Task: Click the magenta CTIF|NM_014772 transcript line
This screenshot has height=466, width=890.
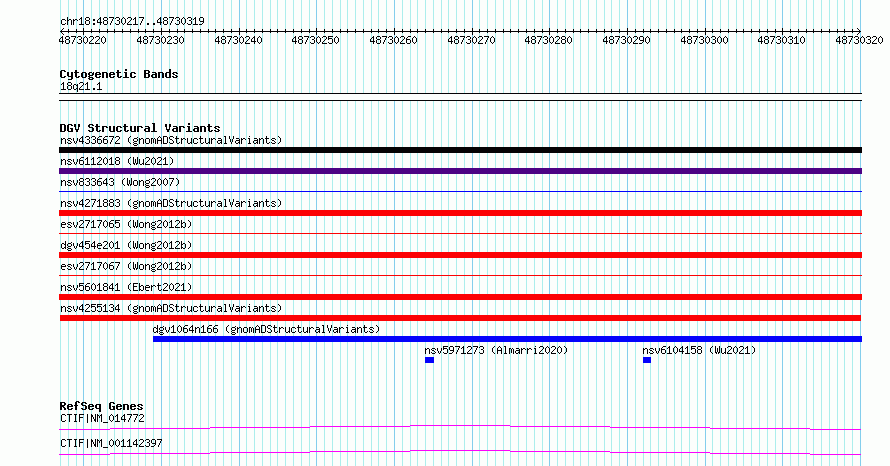Action: pyautogui.click(x=460, y=427)
